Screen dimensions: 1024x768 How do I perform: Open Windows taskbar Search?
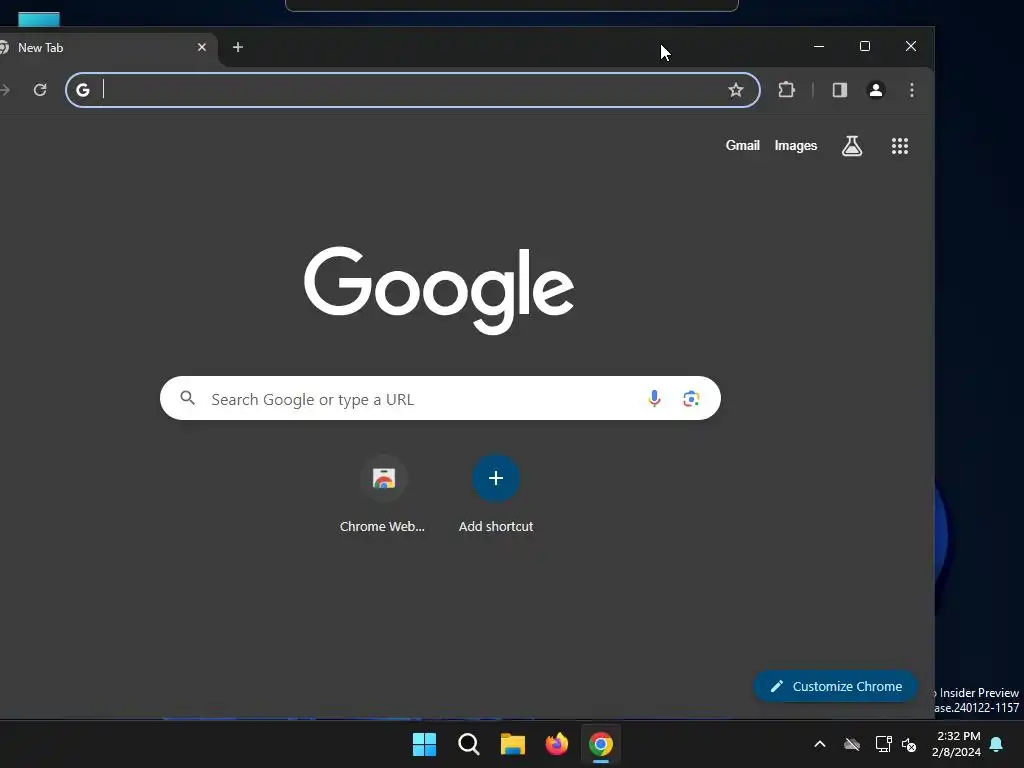click(x=468, y=744)
